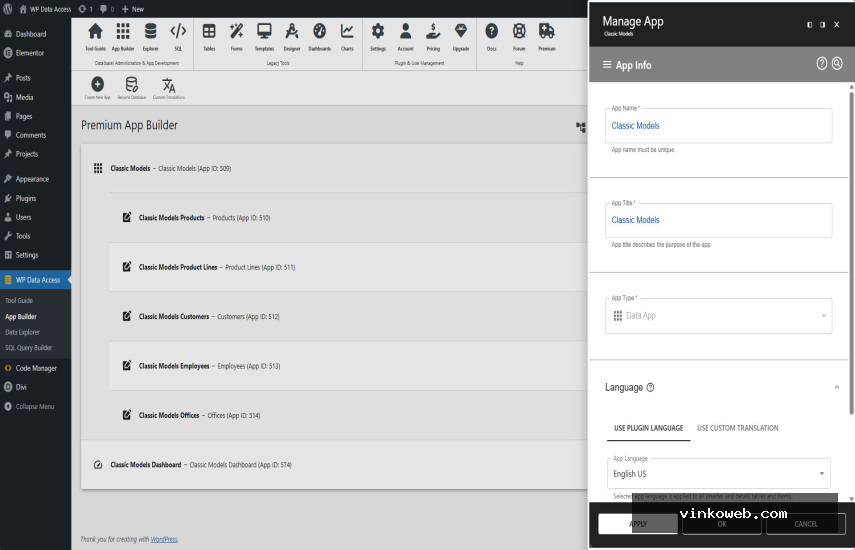Click the Classic Models Dashboard gauge icon
Image resolution: width=855 pixels, height=550 pixels.
(x=98, y=464)
